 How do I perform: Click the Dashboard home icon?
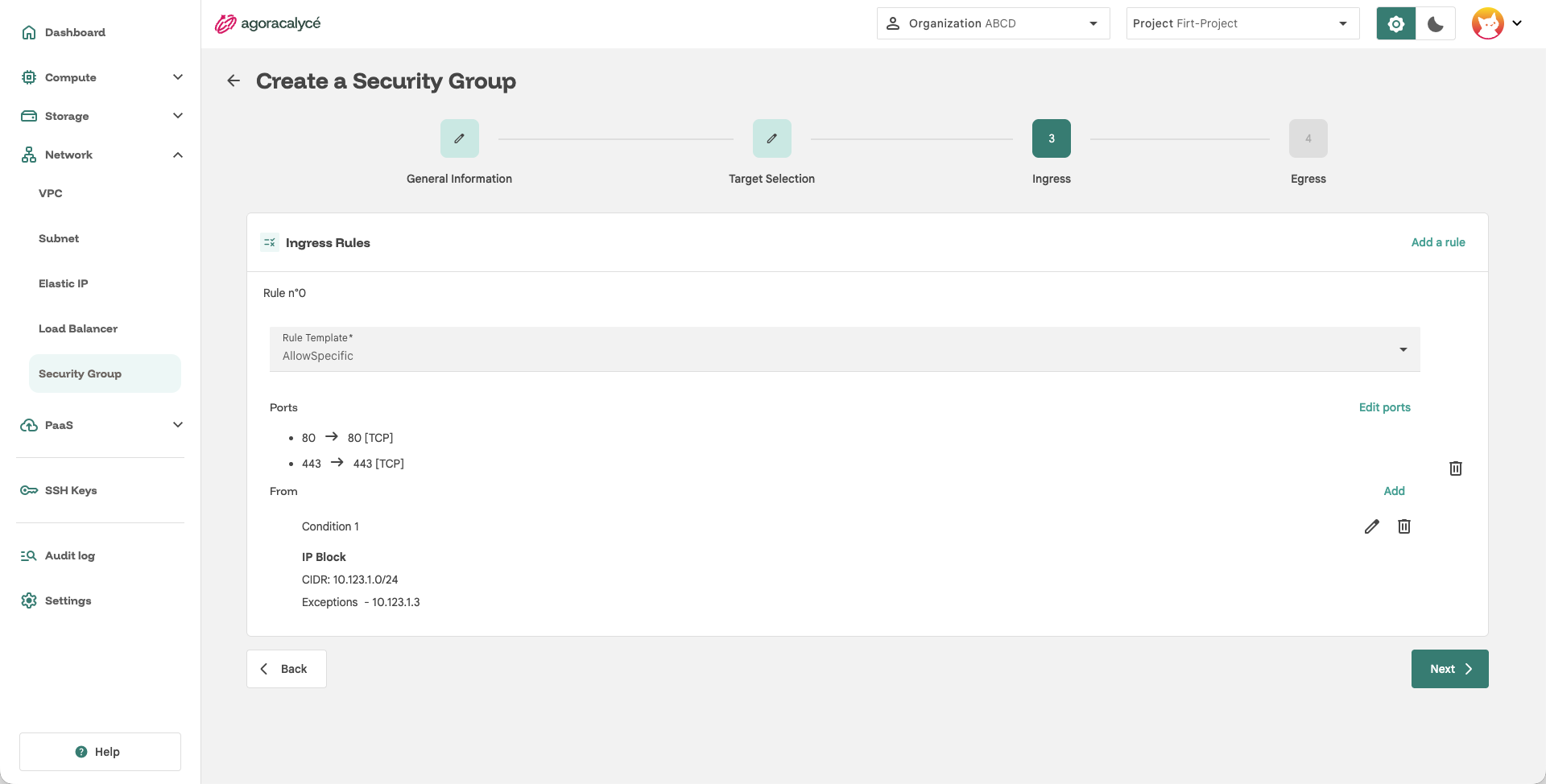coord(29,32)
